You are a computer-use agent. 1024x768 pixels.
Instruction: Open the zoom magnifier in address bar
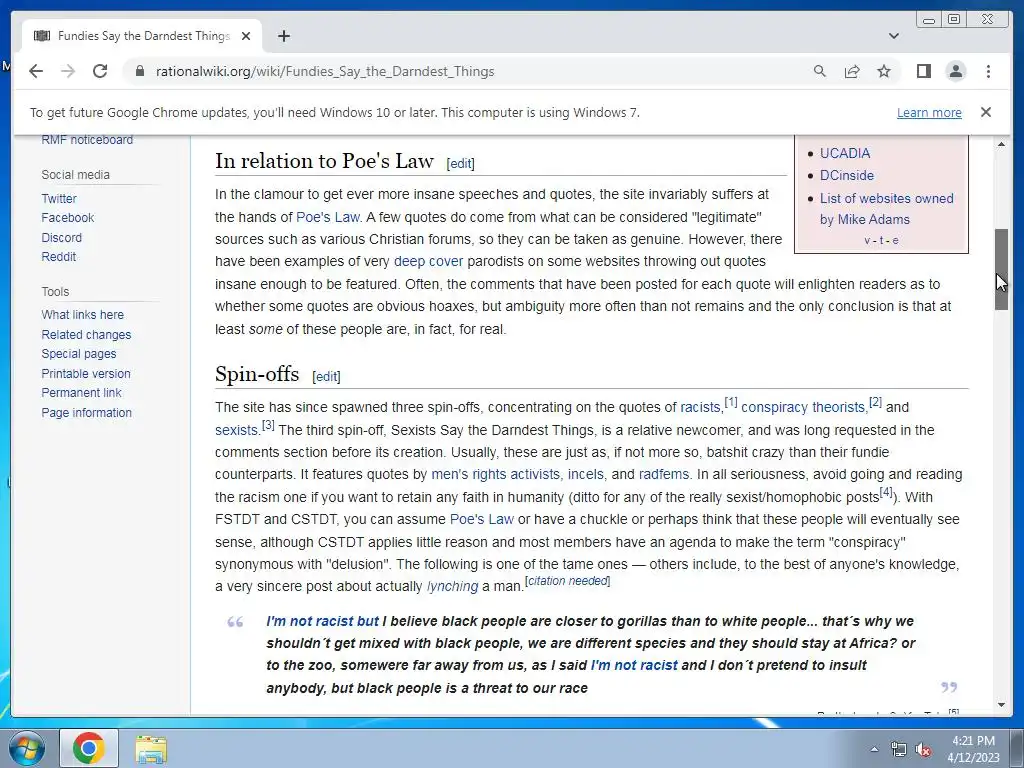[x=820, y=71]
